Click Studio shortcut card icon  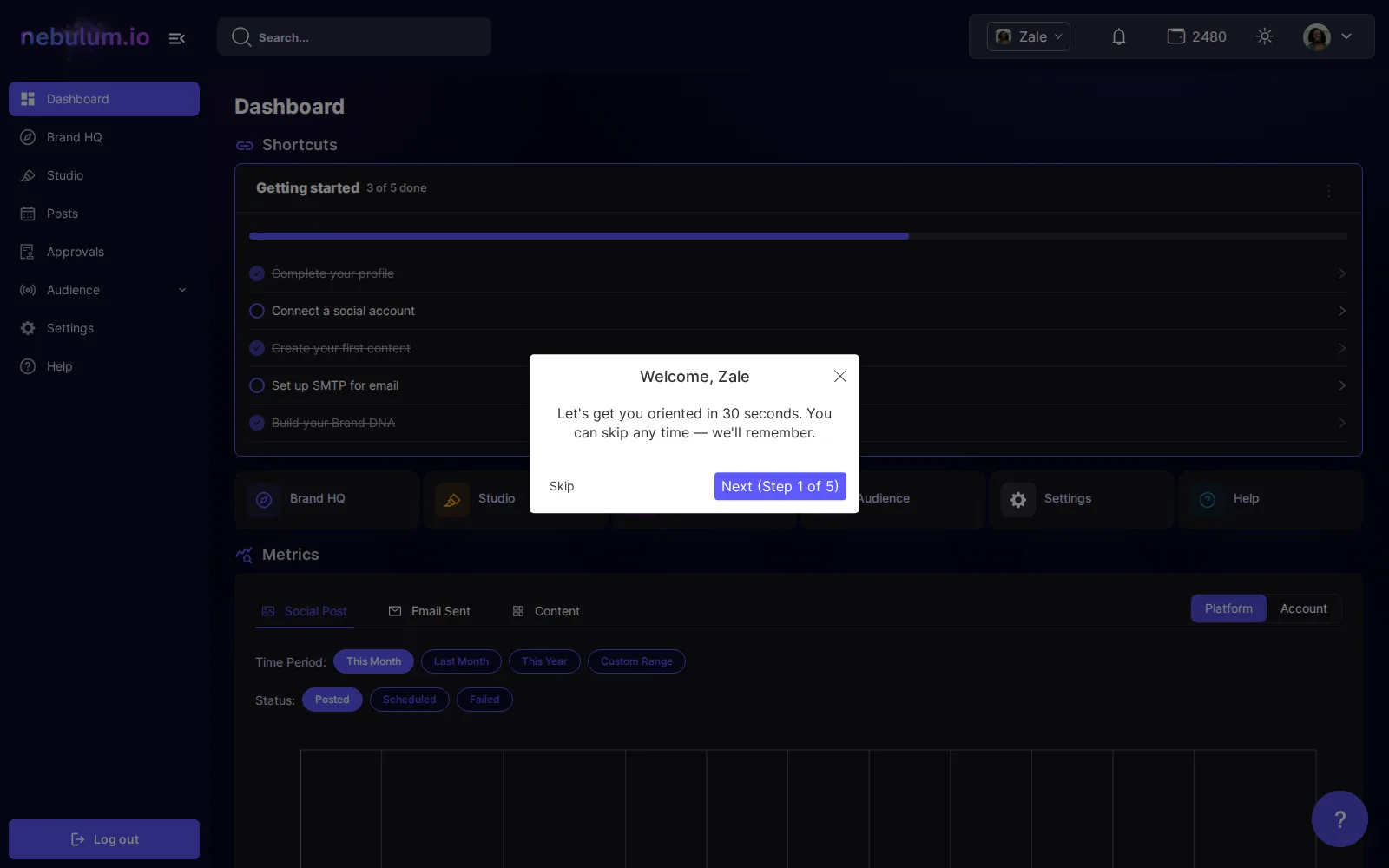tap(452, 500)
